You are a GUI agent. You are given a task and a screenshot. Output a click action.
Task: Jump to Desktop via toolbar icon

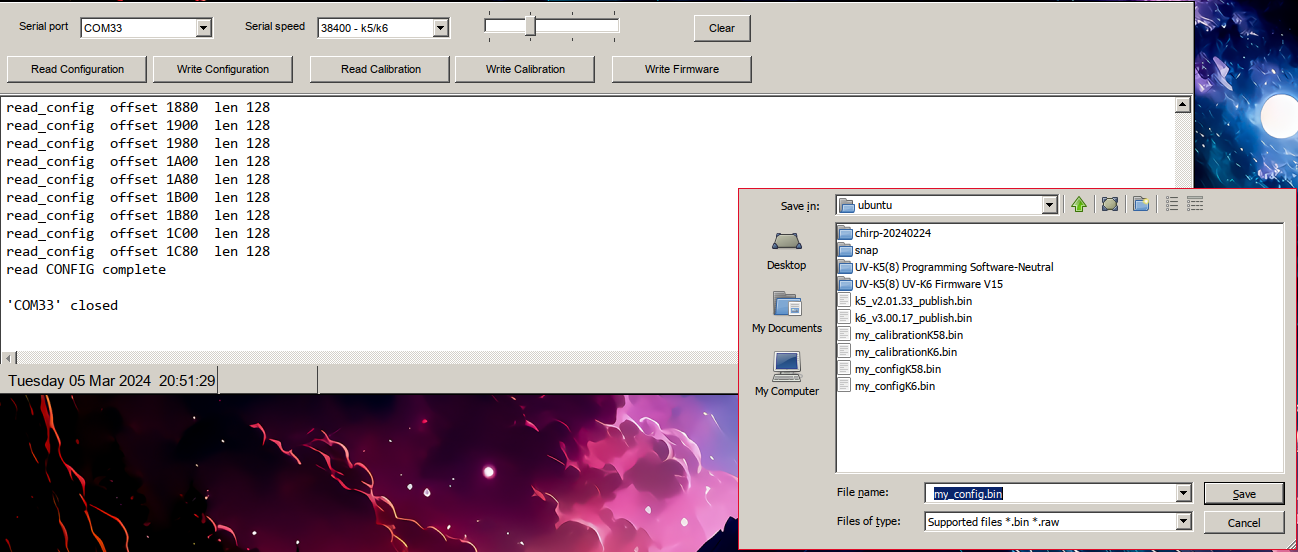tap(1109, 205)
